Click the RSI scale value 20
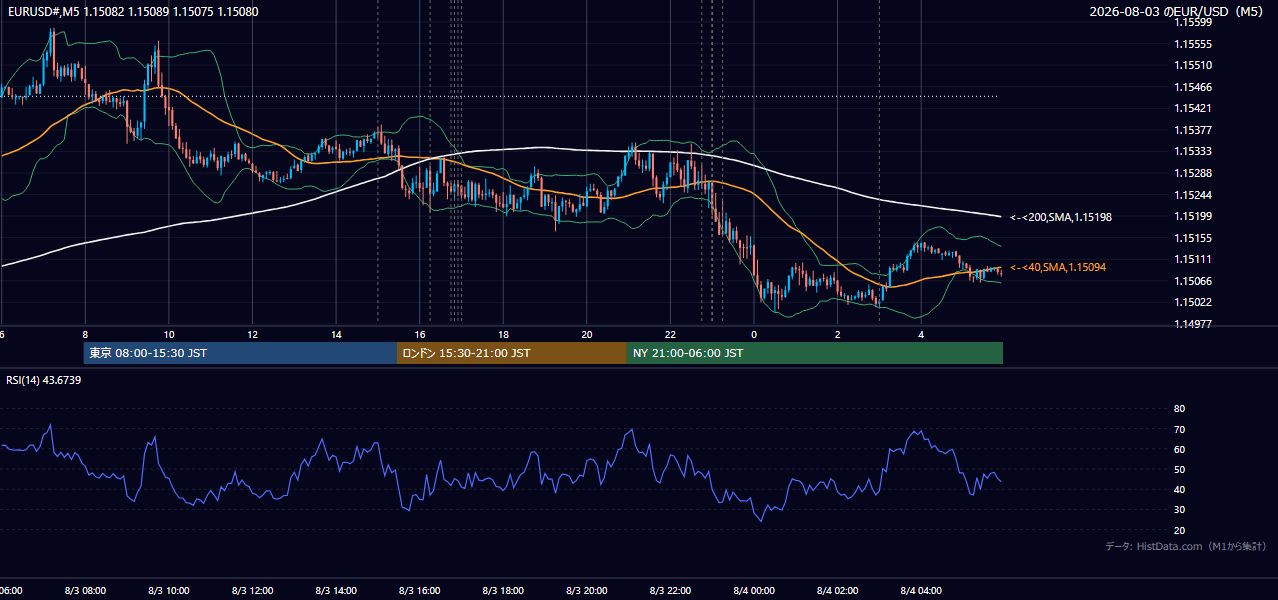This screenshot has width=1278, height=600. [x=1179, y=530]
